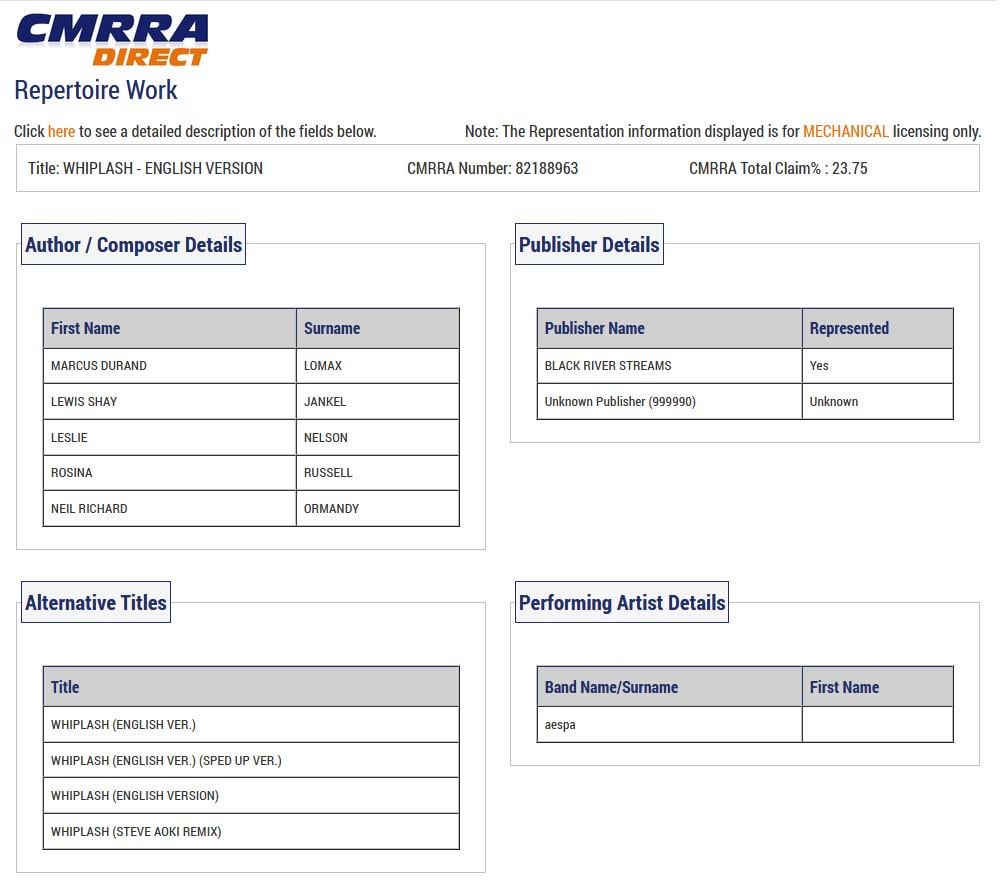Click the title 'WHIPLASH - ENGLISH VERSION'

pos(163,169)
